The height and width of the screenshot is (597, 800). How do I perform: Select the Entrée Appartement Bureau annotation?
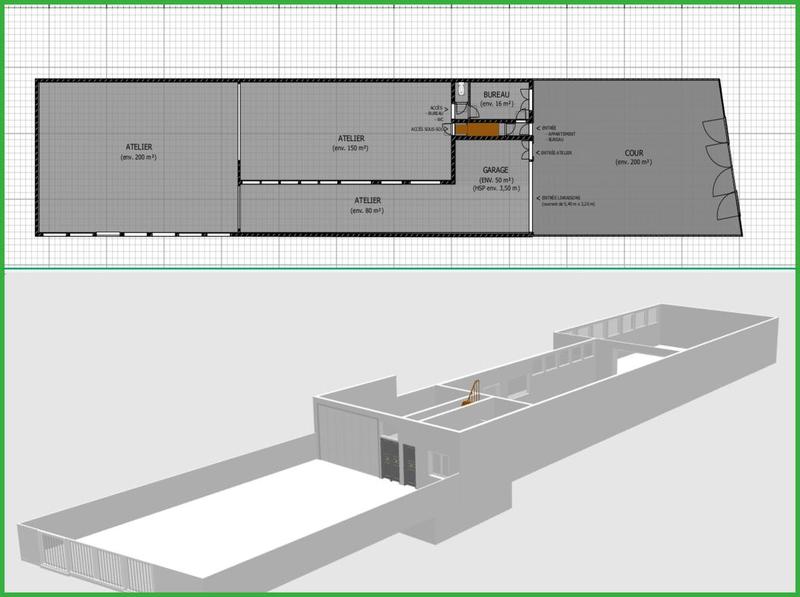(x=559, y=133)
